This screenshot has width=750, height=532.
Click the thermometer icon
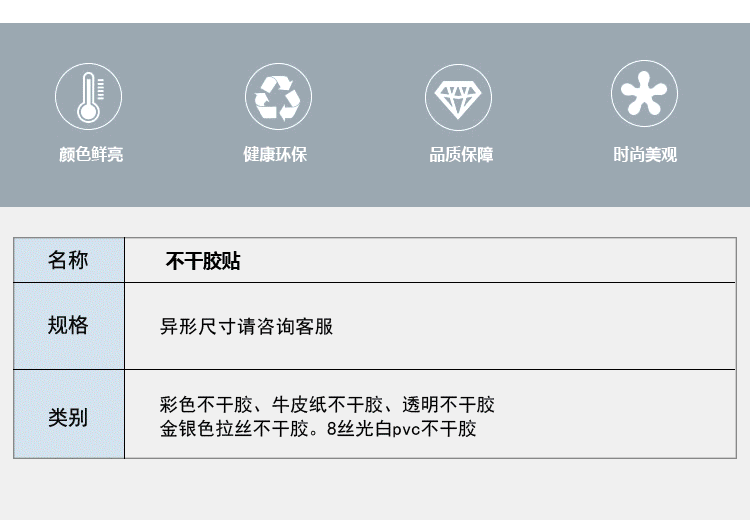(88, 97)
